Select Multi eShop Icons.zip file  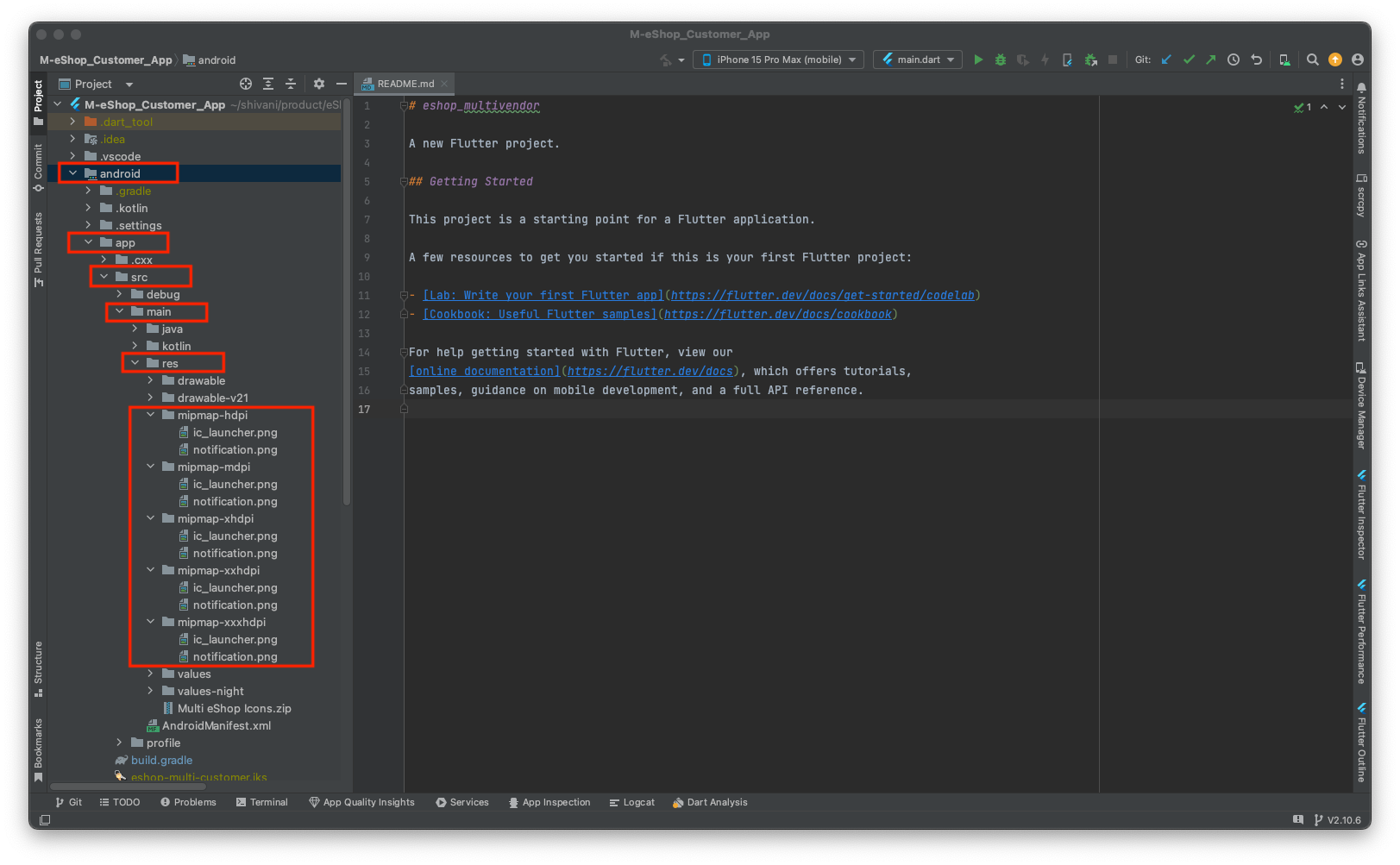click(227, 708)
